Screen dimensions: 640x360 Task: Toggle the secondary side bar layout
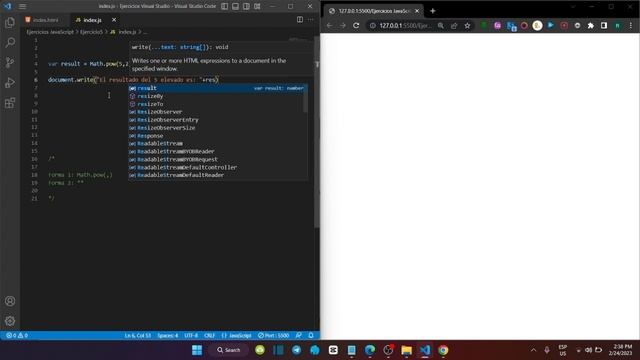tap(247, 6)
